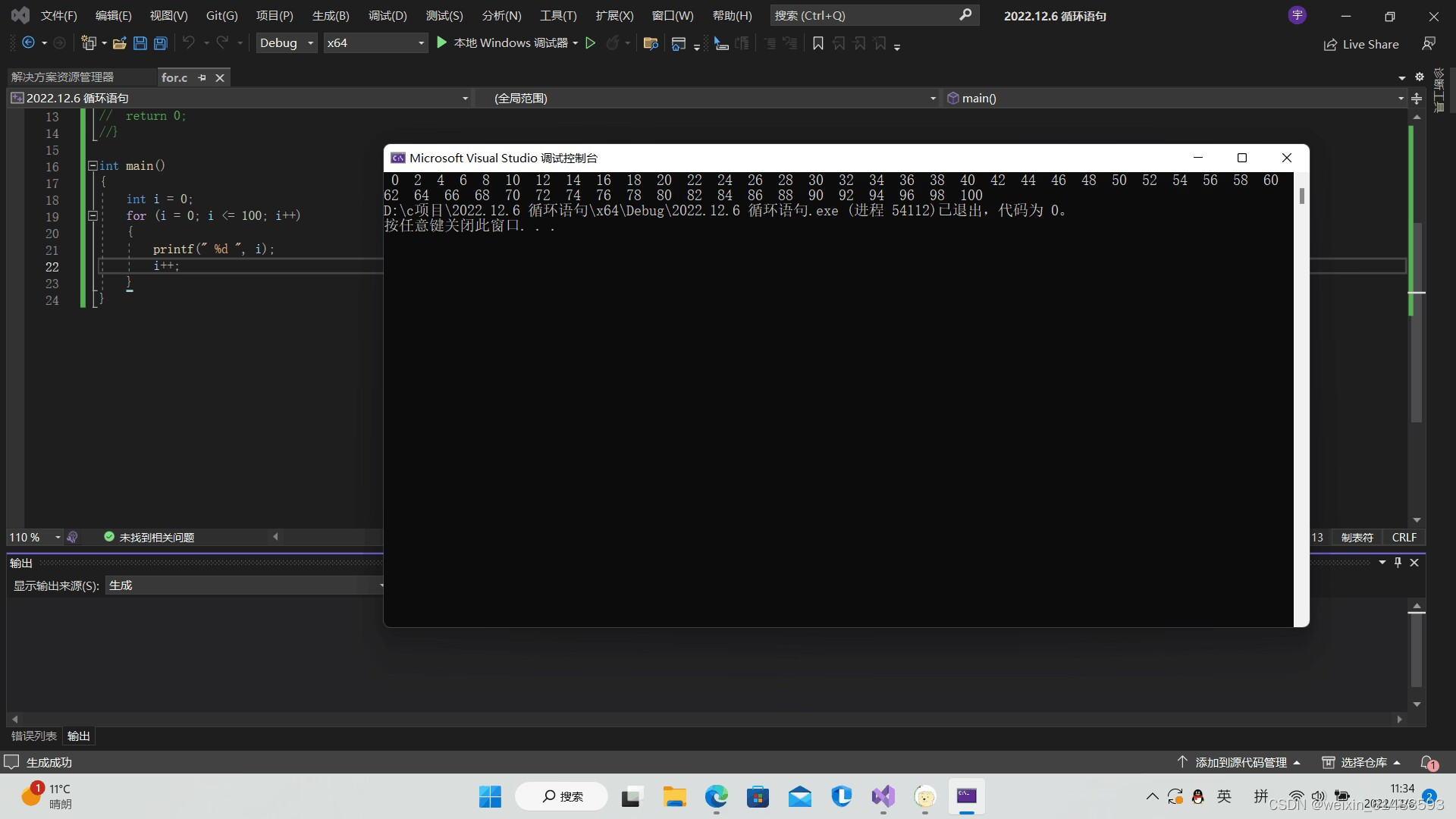Select the for.c editor tab
Image resolution: width=1456 pixels, height=819 pixels.
(x=174, y=77)
